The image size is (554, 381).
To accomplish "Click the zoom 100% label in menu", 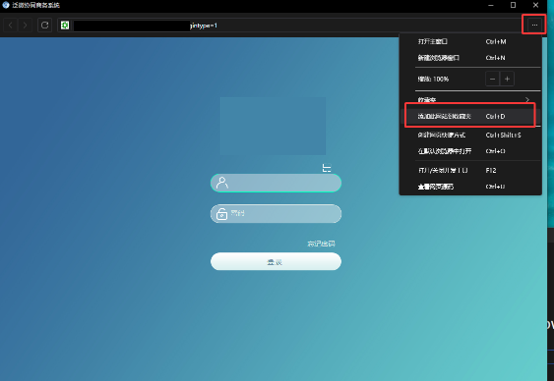I will coord(433,79).
